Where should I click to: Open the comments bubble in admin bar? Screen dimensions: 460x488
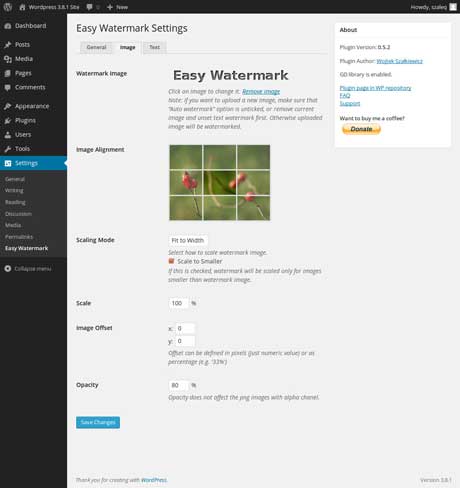point(89,7)
